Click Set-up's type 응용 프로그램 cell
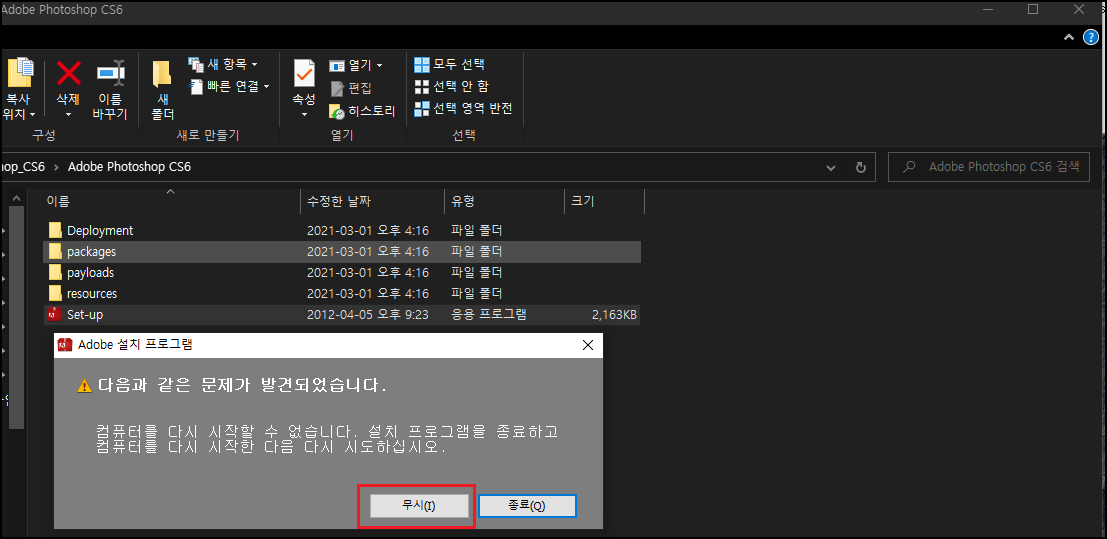This screenshot has width=1107, height=539. click(x=489, y=314)
